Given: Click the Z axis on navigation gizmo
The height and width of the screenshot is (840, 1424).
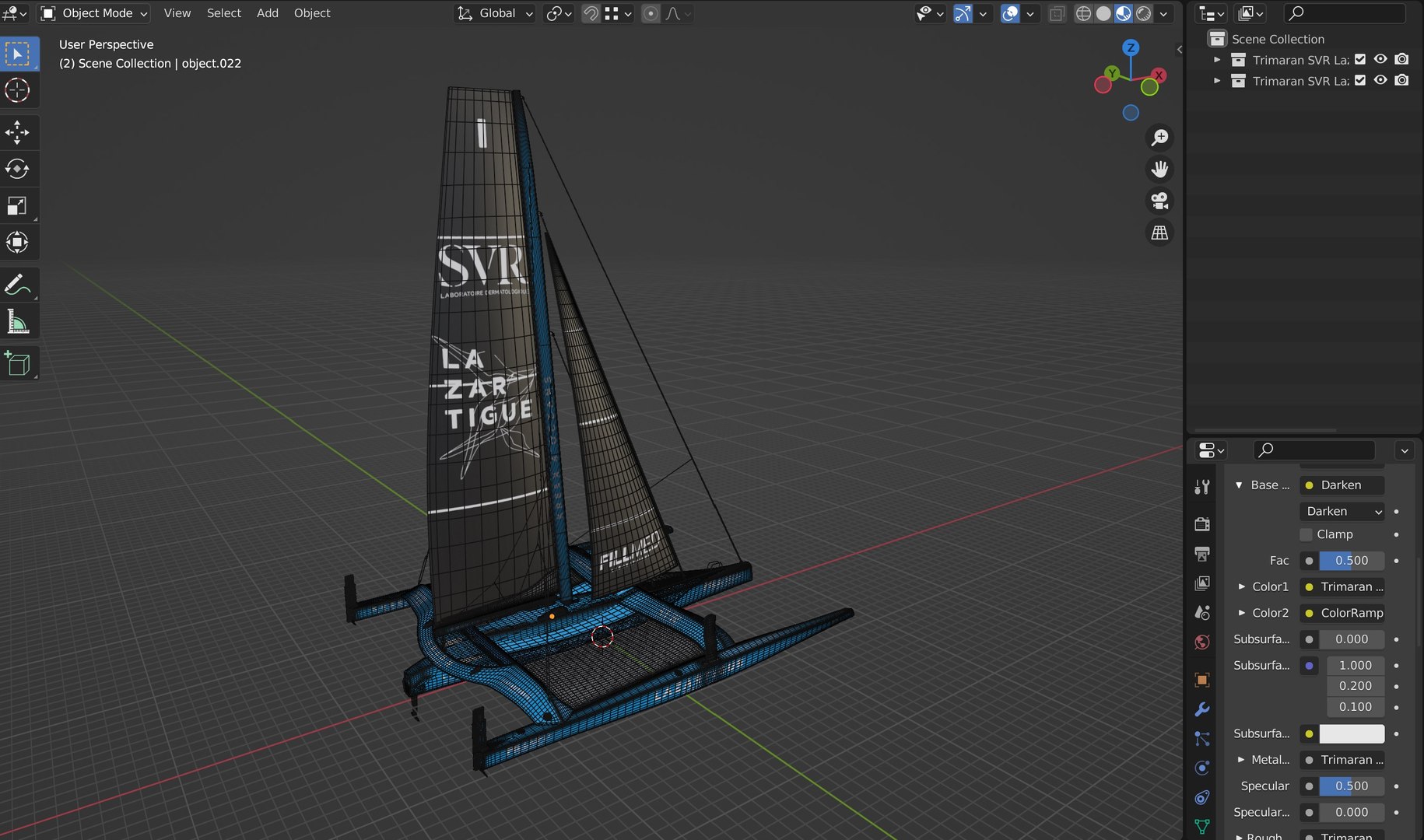Looking at the screenshot, I should click(1131, 47).
